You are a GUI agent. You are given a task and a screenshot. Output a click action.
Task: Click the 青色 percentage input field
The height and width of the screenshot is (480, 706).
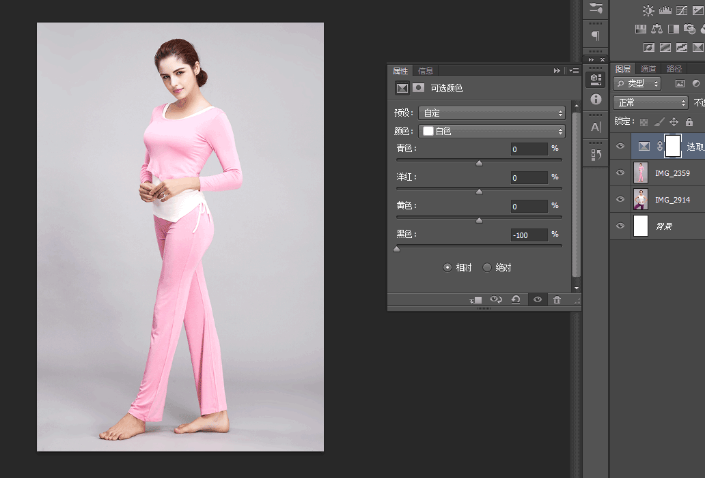(x=527, y=149)
